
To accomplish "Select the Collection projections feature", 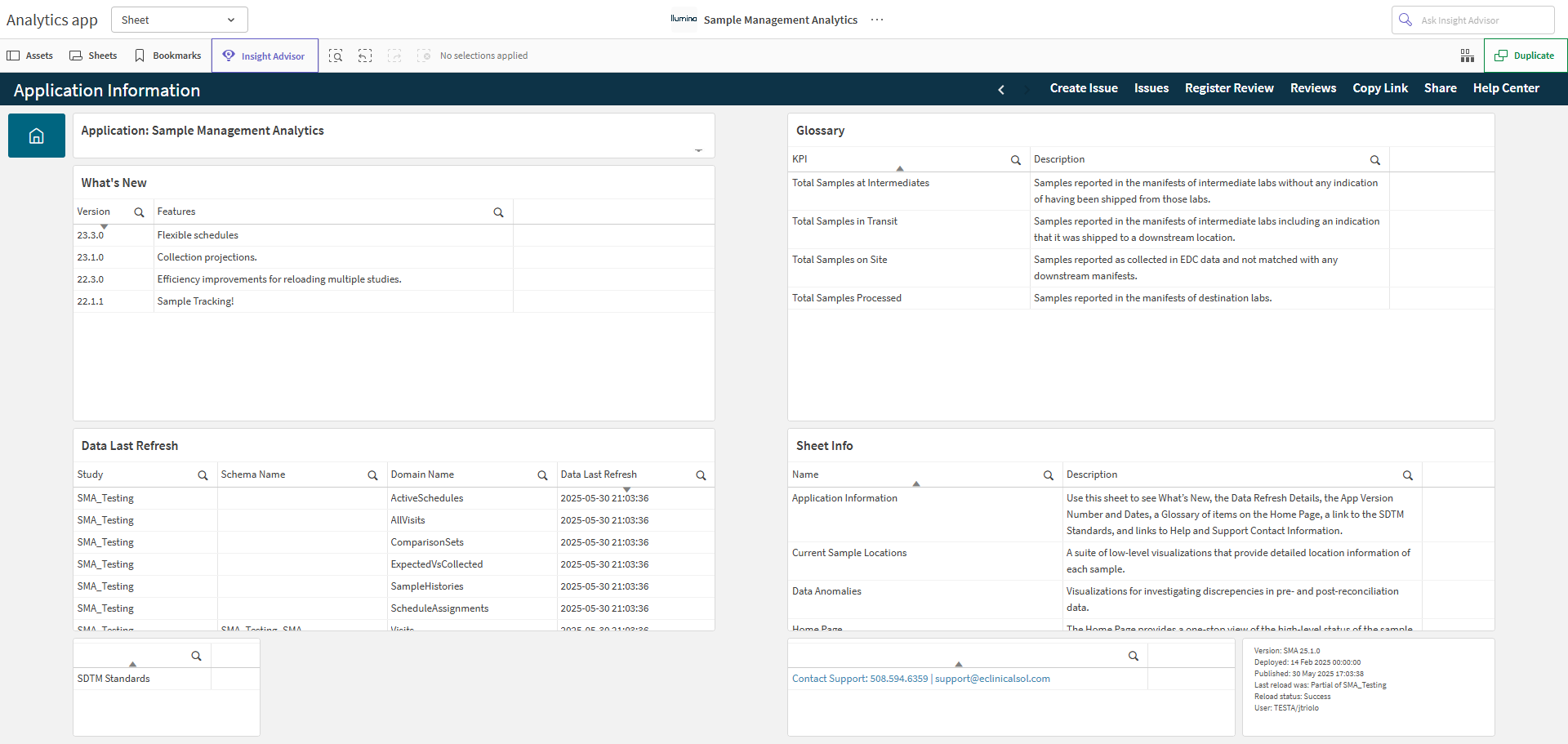I will pyautogui.click(x=207, y=257).
